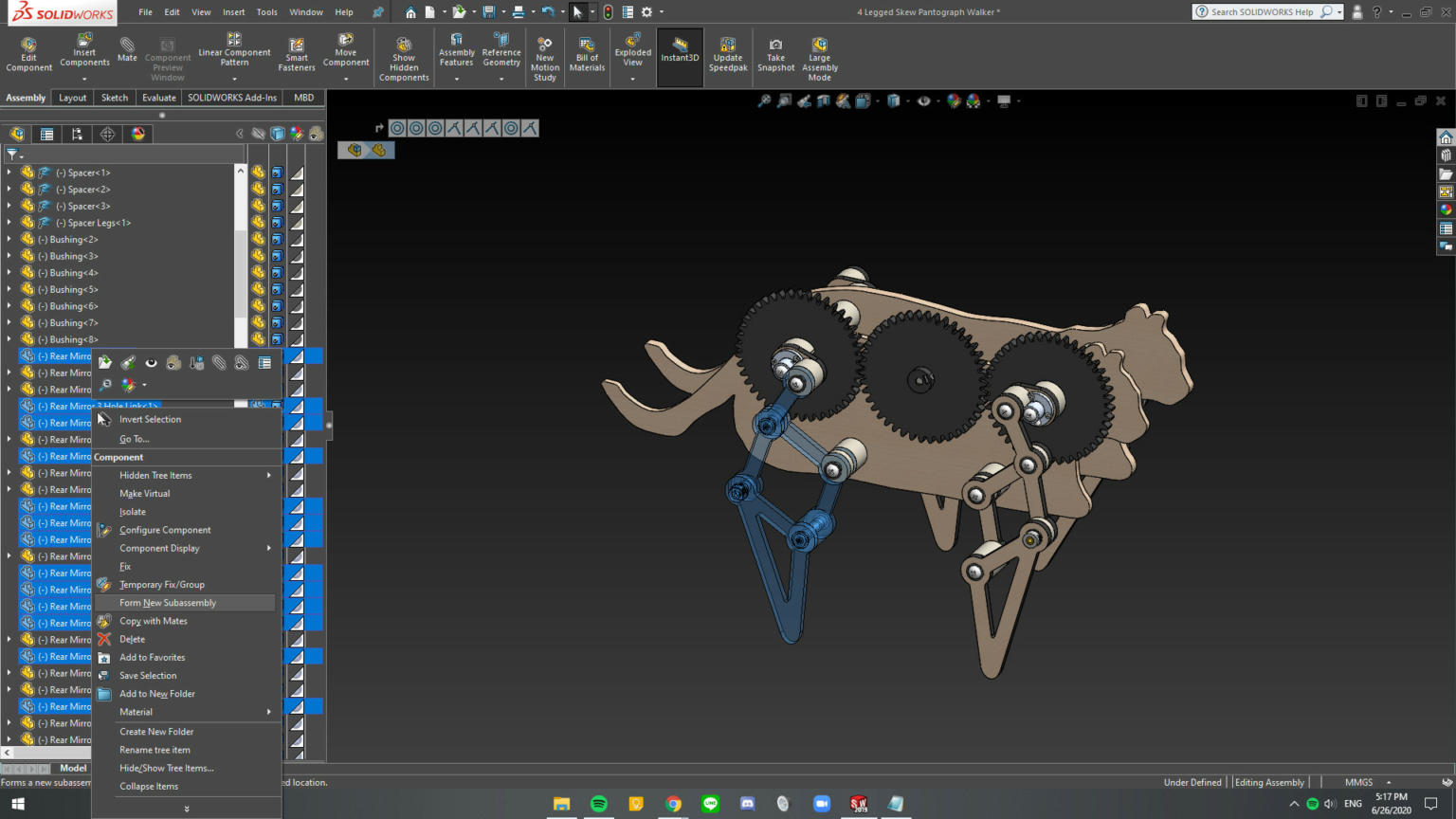Open Spotify from taskbar

point(599,804)
